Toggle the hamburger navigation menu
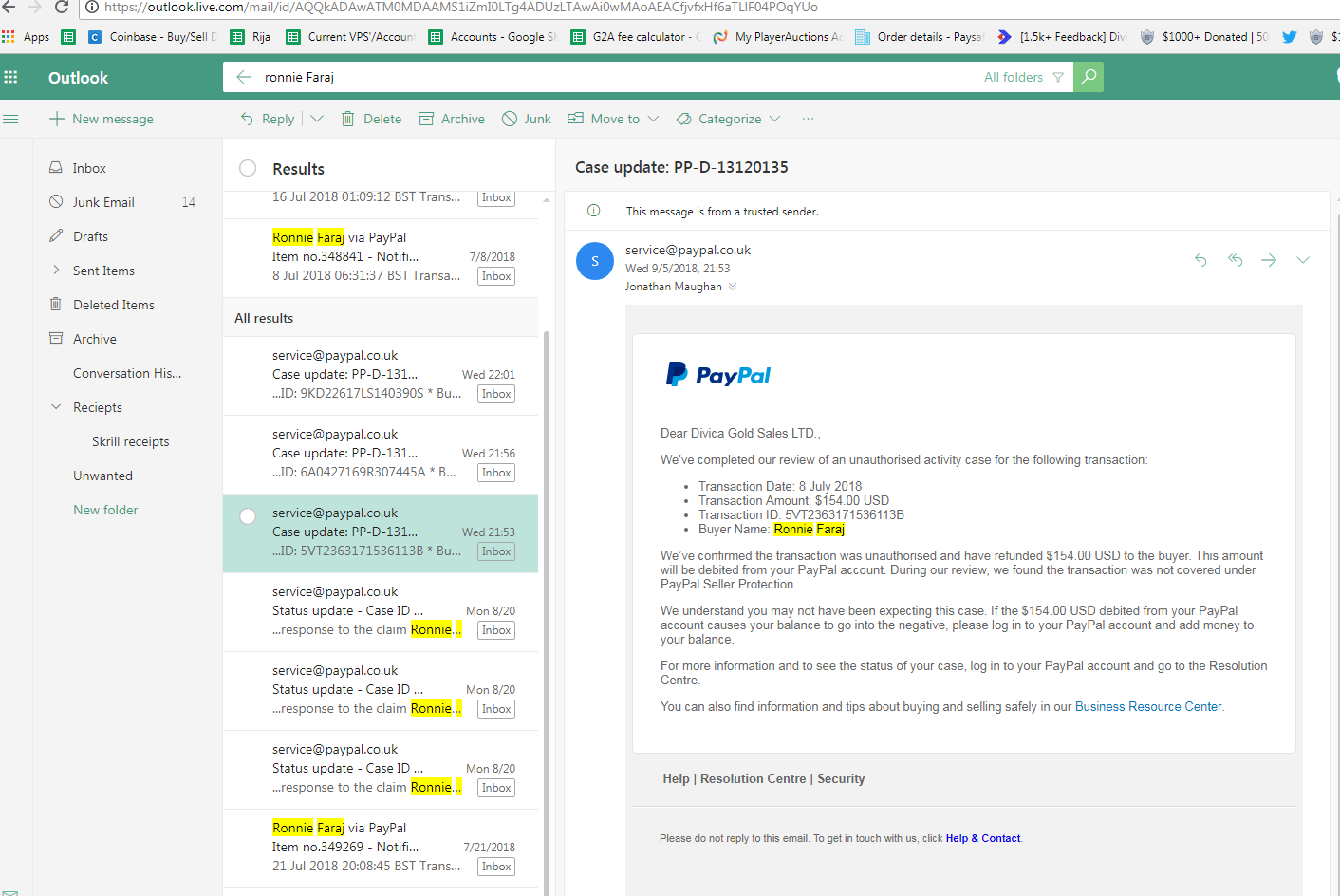 (11, 119)
